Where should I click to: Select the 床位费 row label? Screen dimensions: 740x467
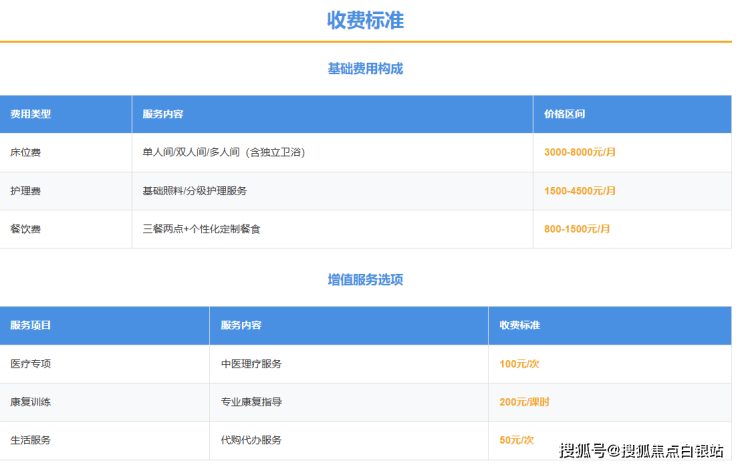tap(25, 152)
